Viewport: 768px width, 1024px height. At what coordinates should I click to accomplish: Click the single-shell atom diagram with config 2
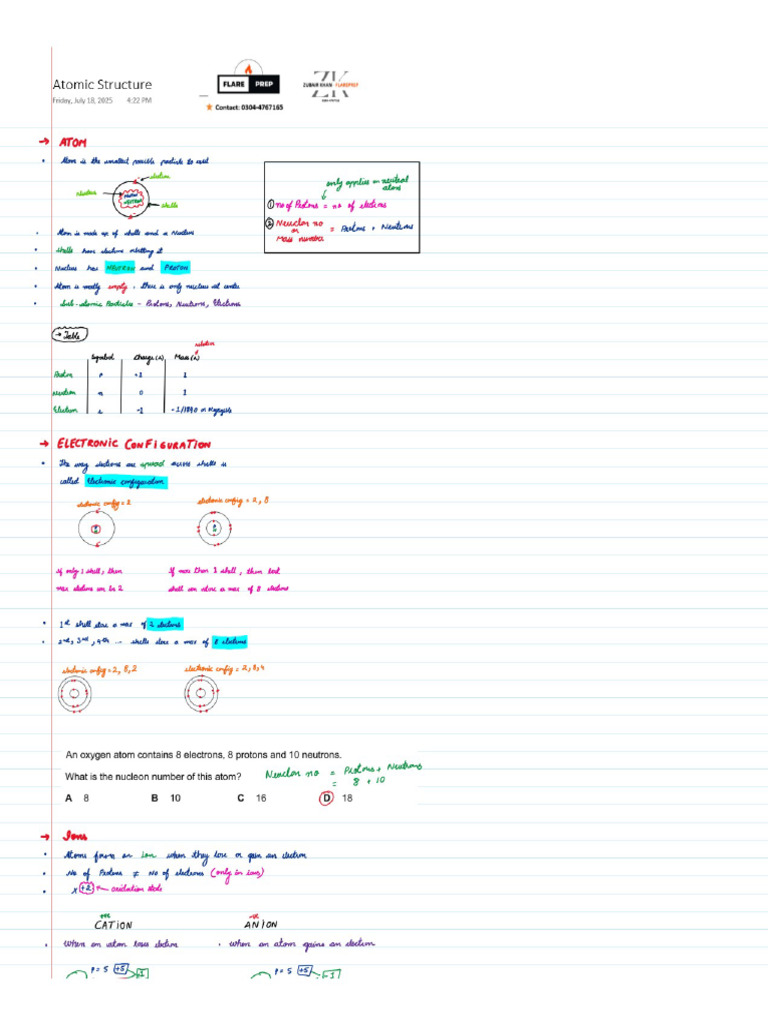(96, 529)
